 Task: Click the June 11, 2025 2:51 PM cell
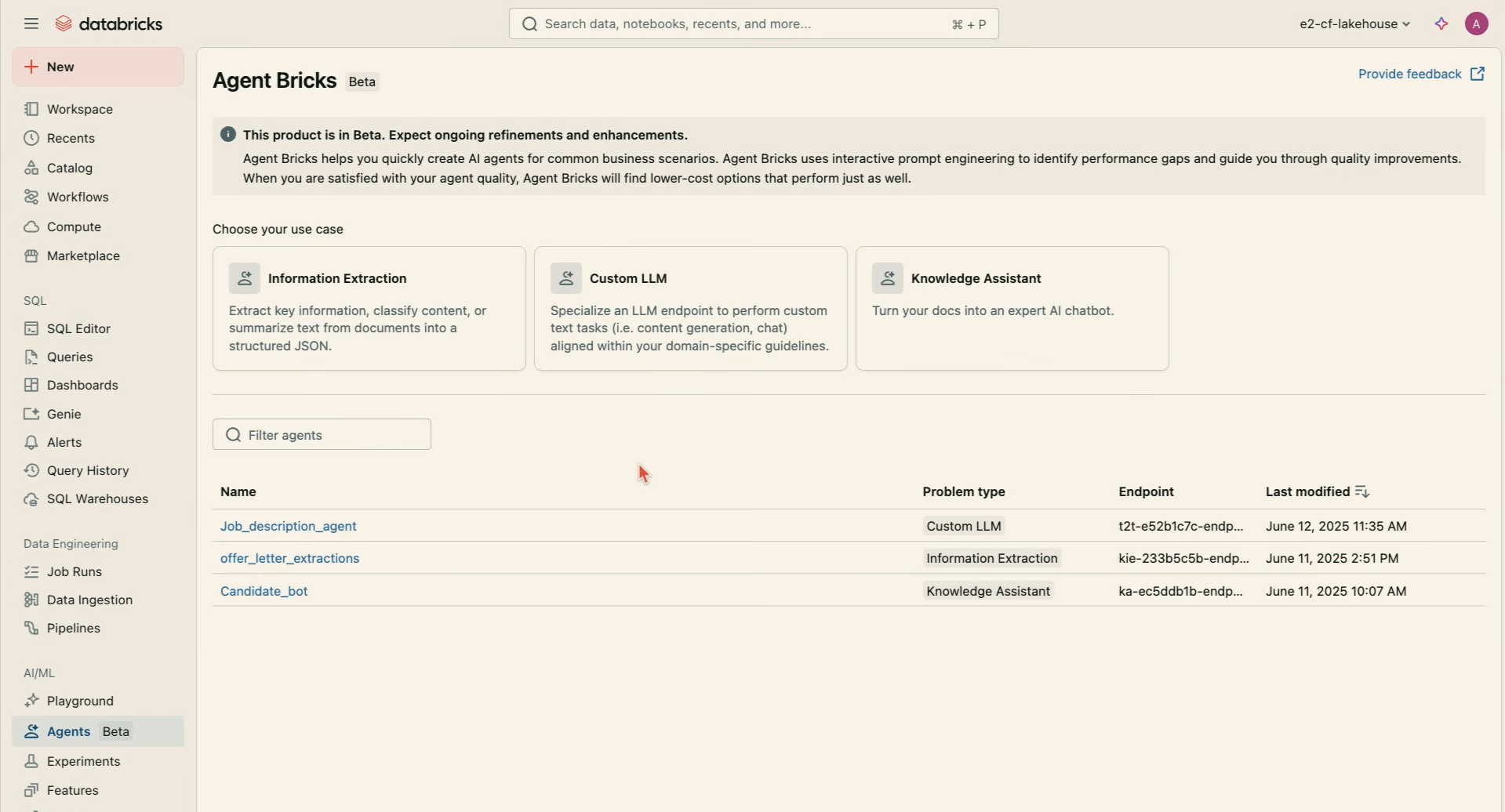[1332, 559]
